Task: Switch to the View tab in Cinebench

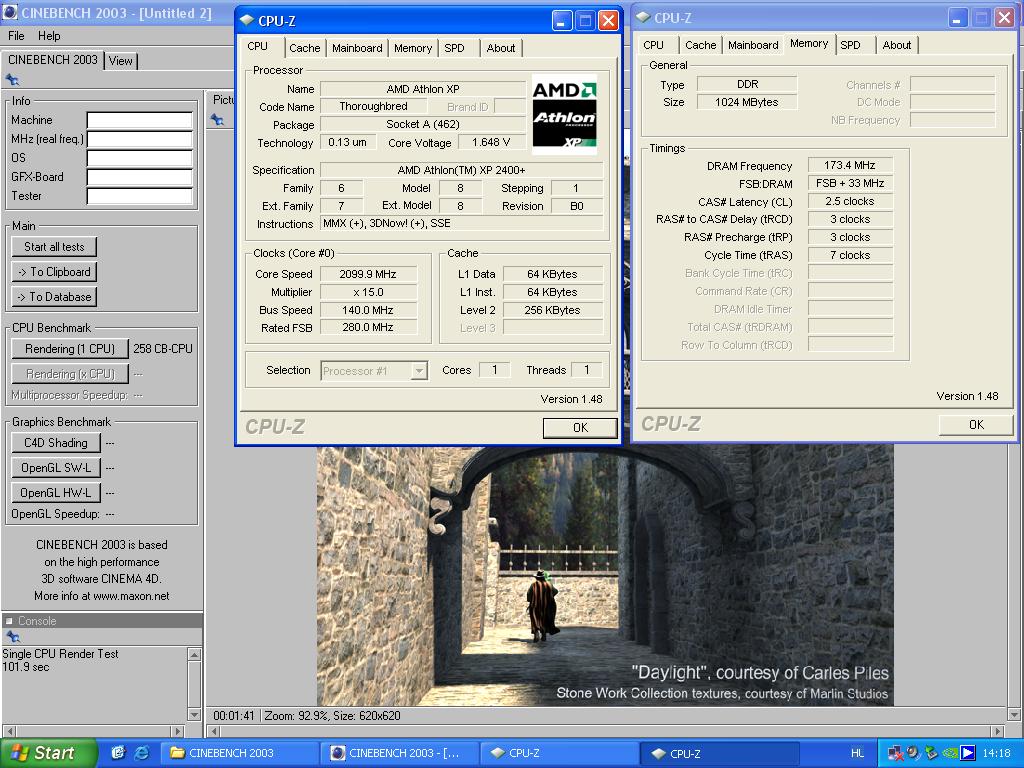Action: [x=121, y=61]
